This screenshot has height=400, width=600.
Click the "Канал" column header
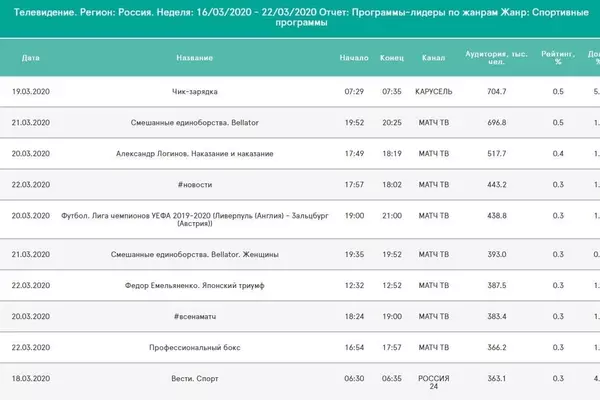434,58
